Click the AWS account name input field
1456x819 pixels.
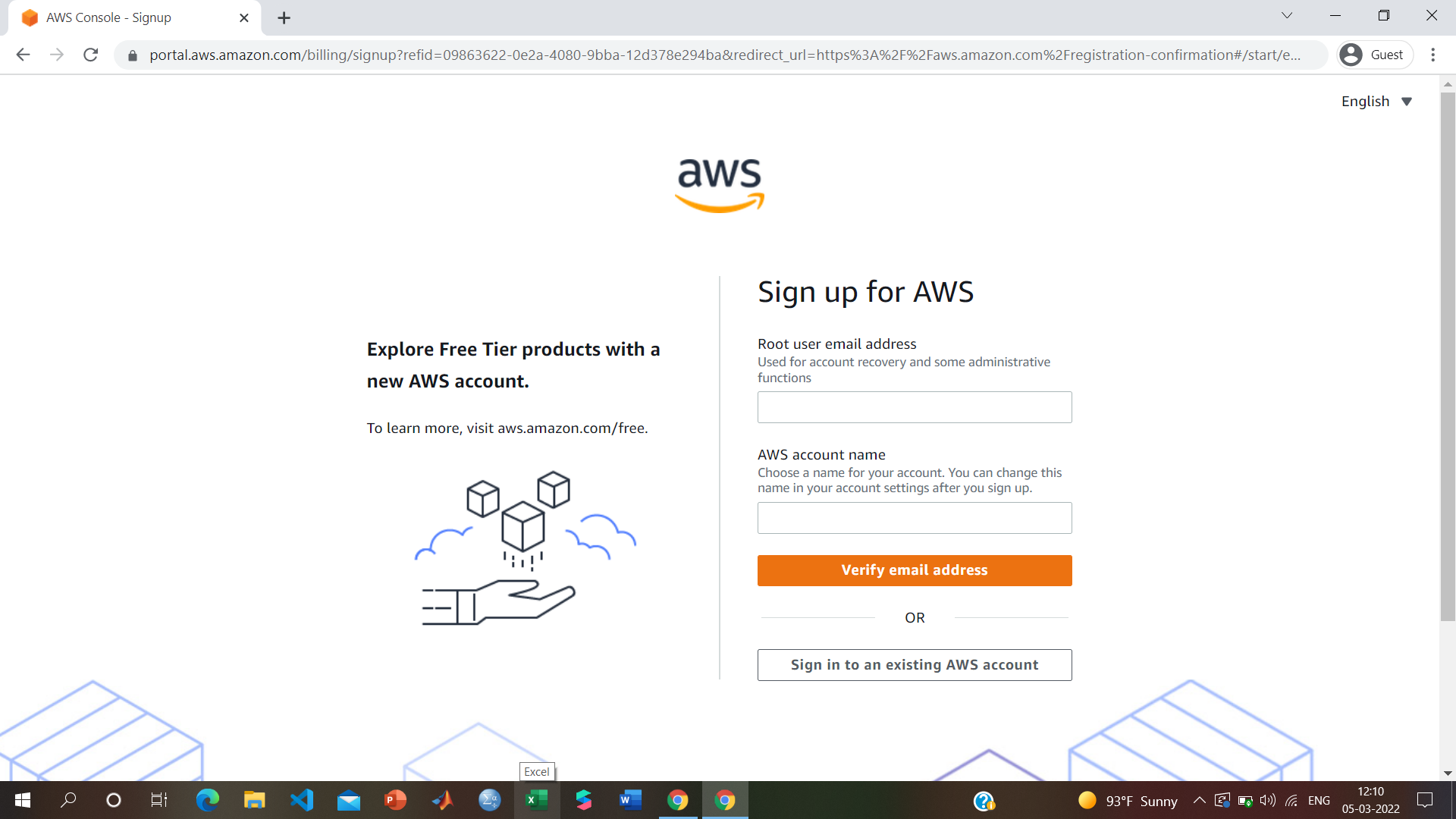click(914, 518)
